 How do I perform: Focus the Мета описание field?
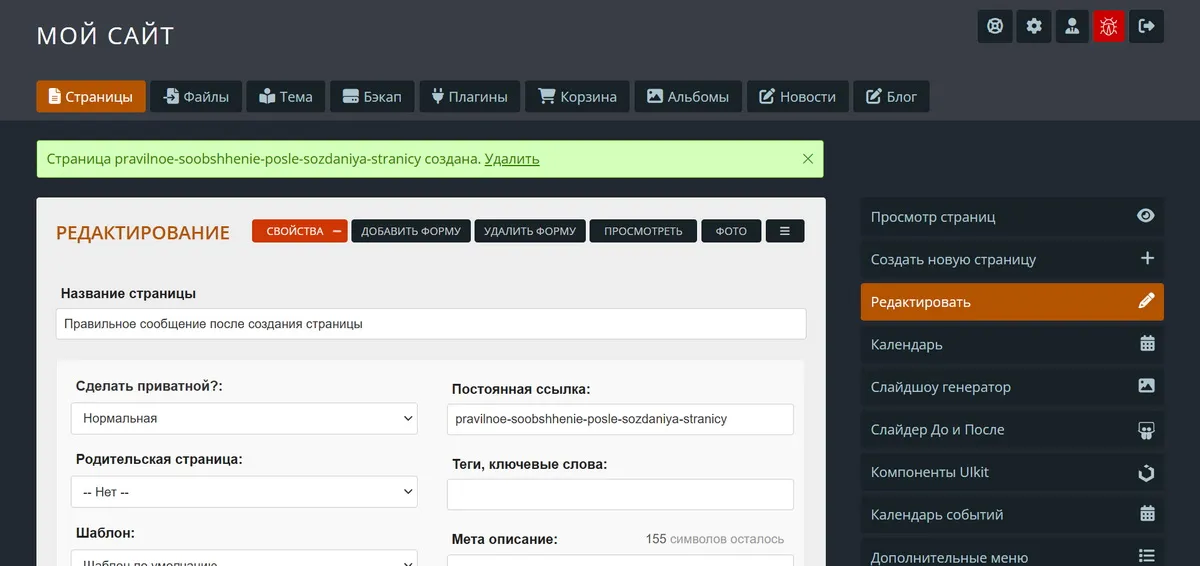click(620, 561)
